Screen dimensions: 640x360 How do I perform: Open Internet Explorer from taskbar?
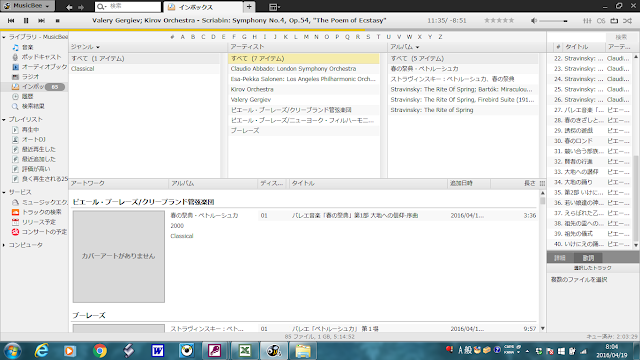(41, 351)
